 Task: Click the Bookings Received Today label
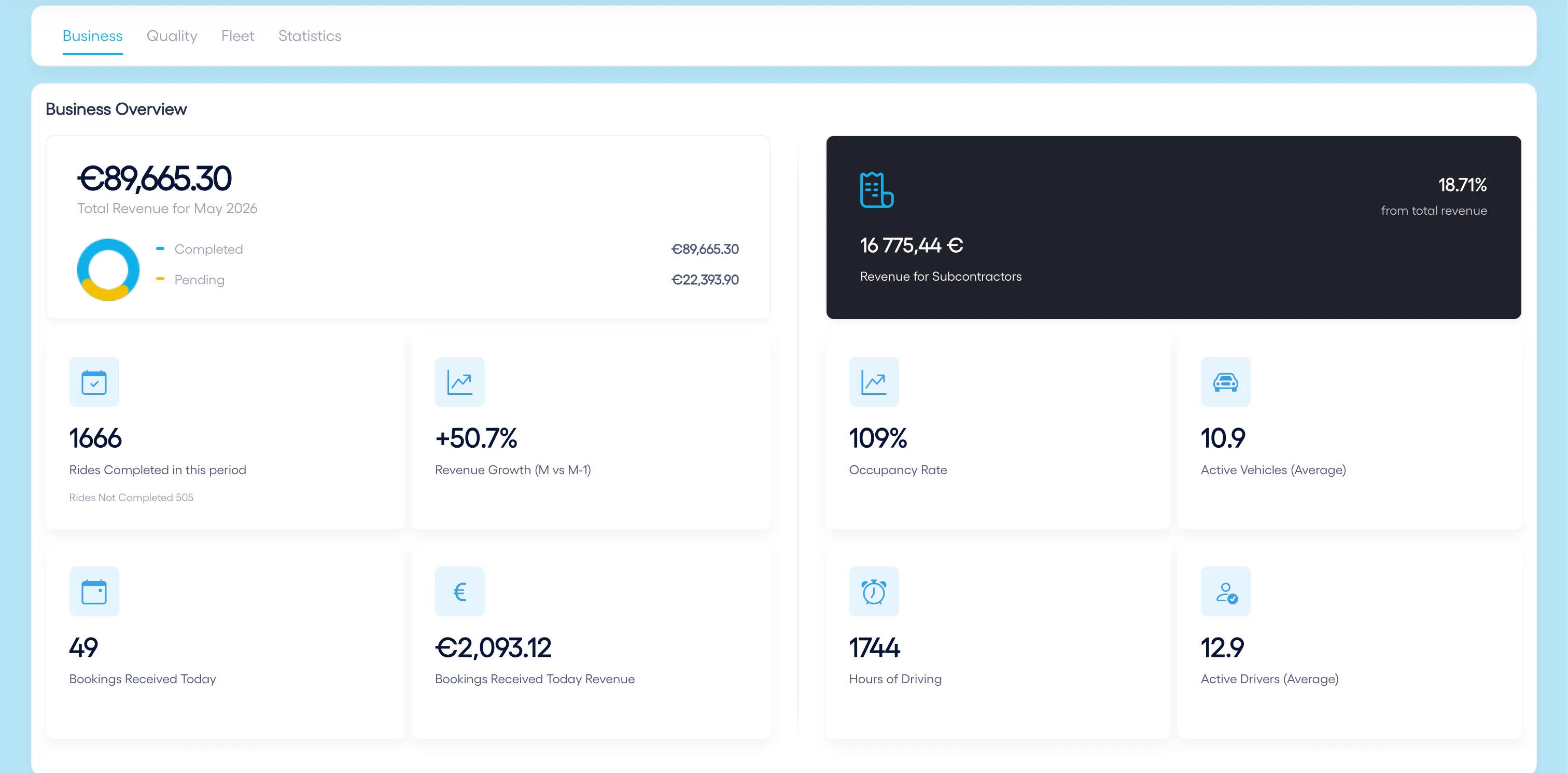tap(143, 679)
